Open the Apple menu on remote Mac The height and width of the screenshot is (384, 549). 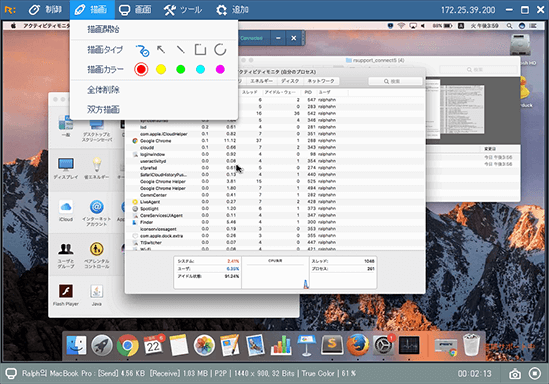point(13,26)
